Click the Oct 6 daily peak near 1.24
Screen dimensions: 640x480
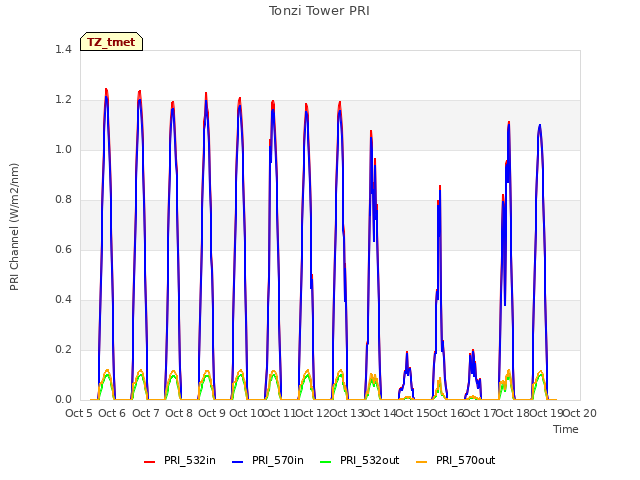click(106, 90)
